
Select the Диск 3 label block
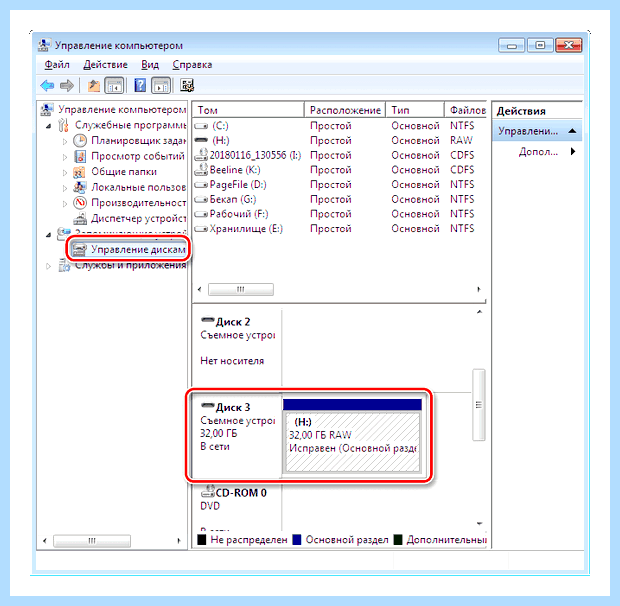click(x=236, y=435)
